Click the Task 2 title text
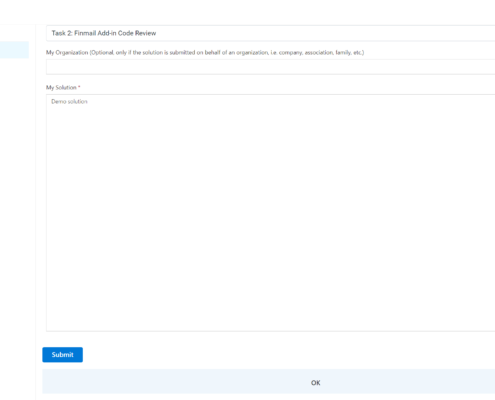The image size is (495, 400). pos(104,33)
